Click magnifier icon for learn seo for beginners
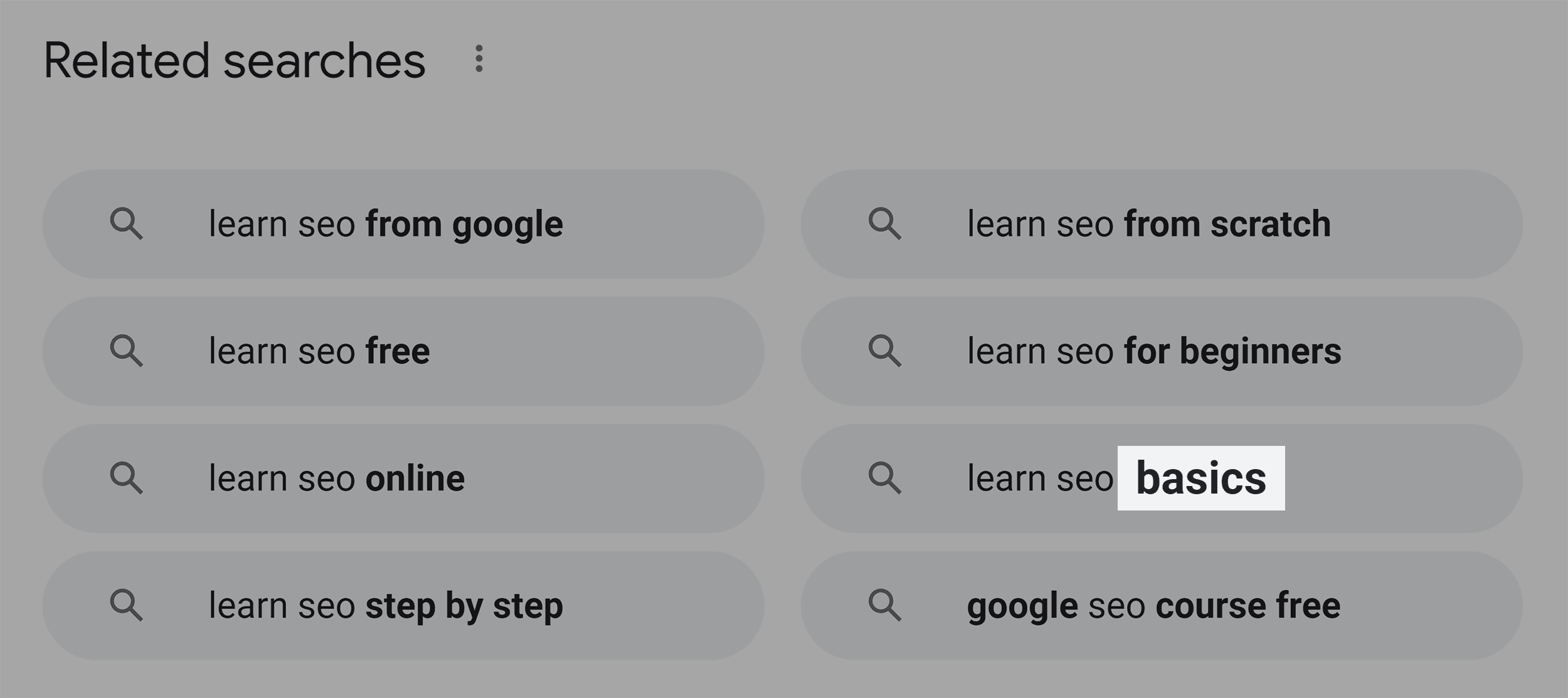Screen dimensions: 1568x698 [x=885, y=351]
